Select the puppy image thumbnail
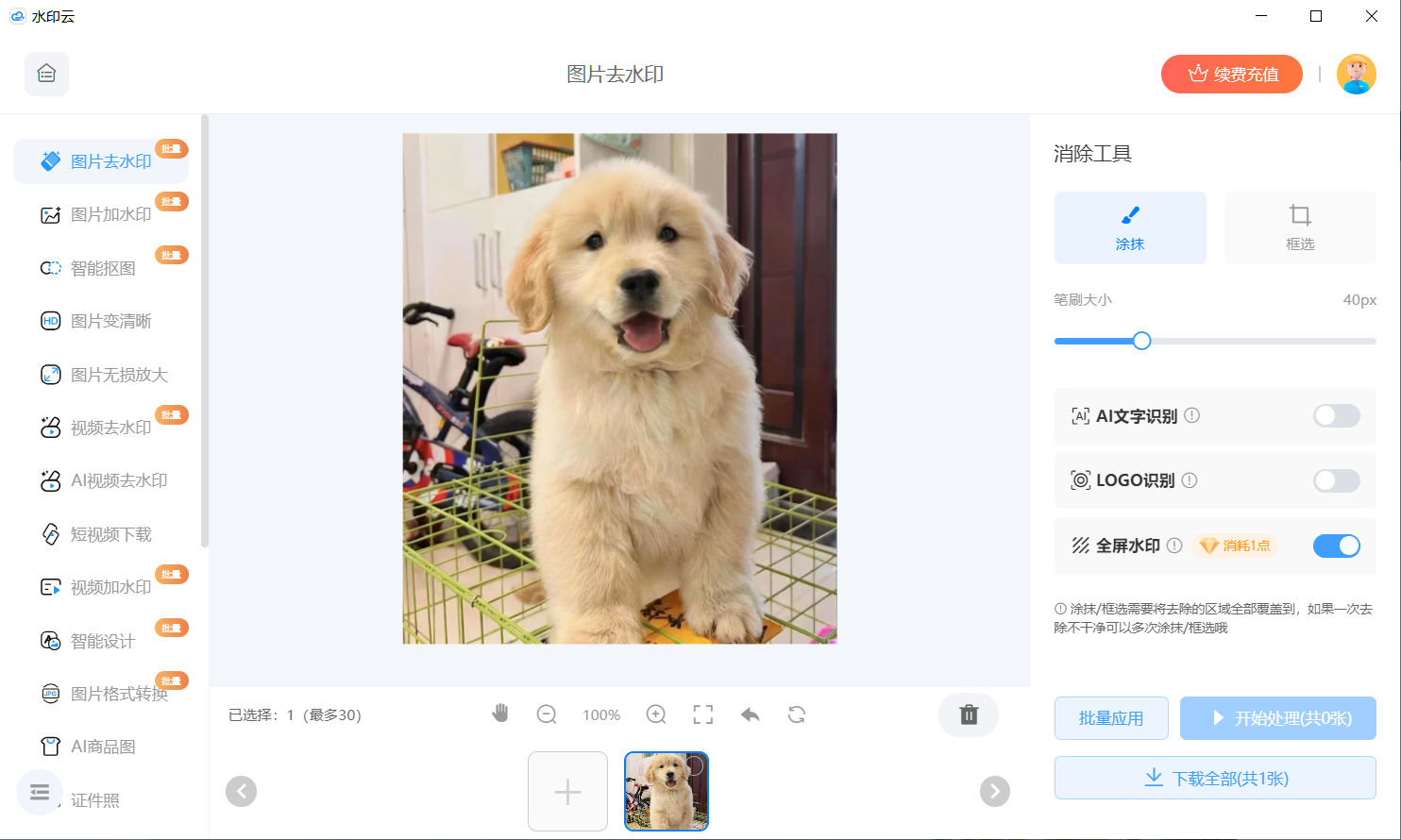The width and height of the screenshot is (1401, 840). 667,791
